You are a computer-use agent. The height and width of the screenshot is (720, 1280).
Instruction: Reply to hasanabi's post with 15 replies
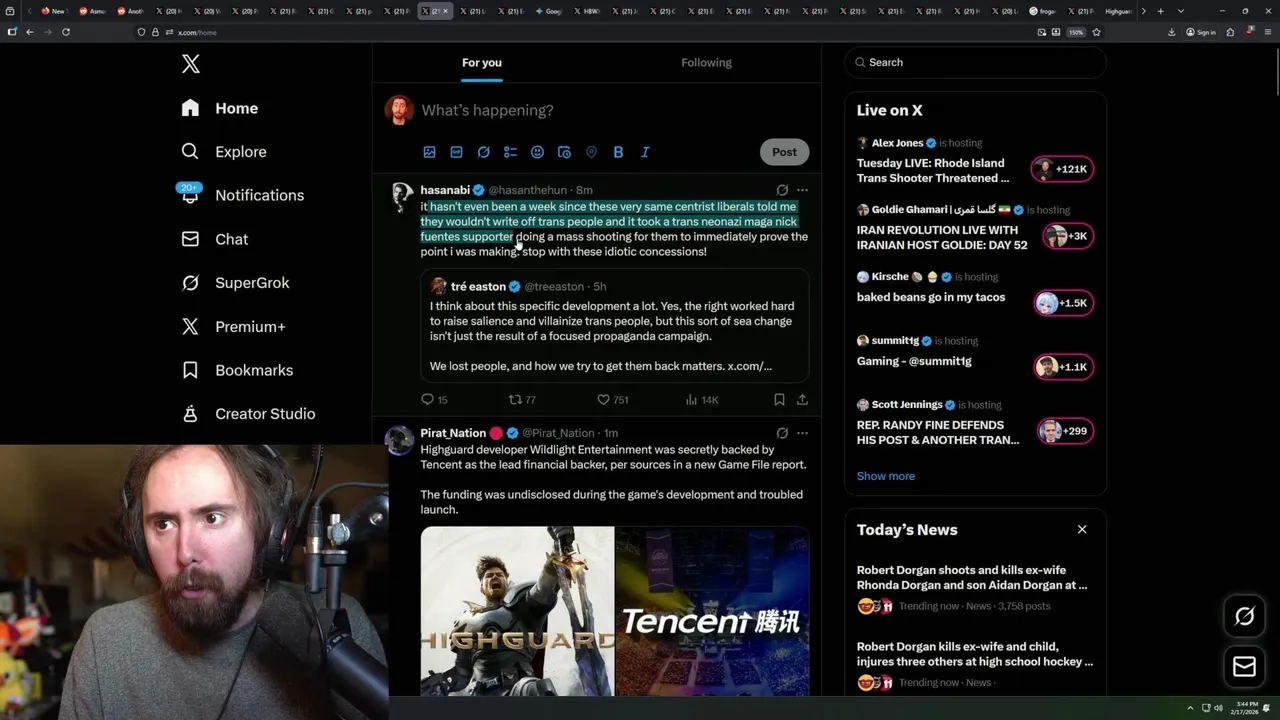coord(434,400)
